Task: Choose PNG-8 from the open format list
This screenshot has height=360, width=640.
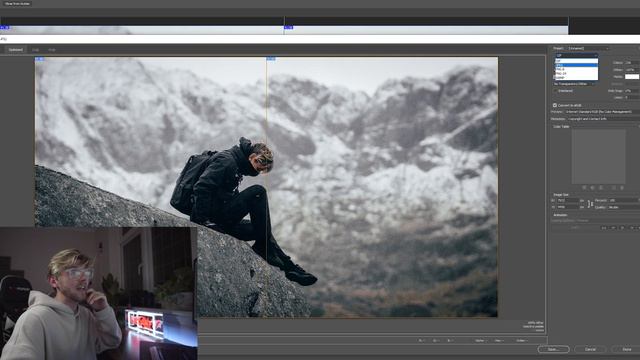Action: tap(576, 69)
